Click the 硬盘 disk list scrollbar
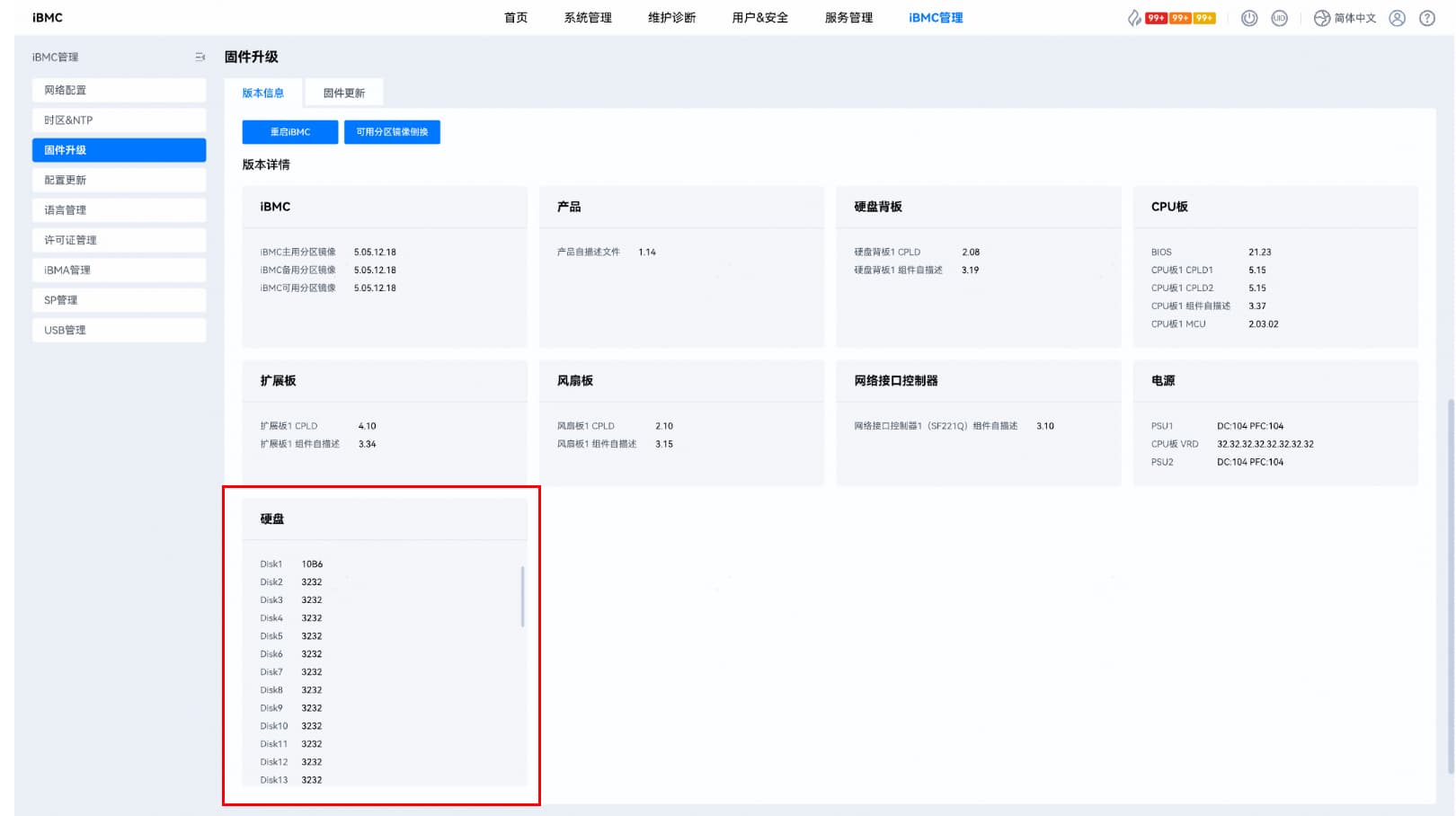This screenshot has width=1456, height=816. pos(522,596)
